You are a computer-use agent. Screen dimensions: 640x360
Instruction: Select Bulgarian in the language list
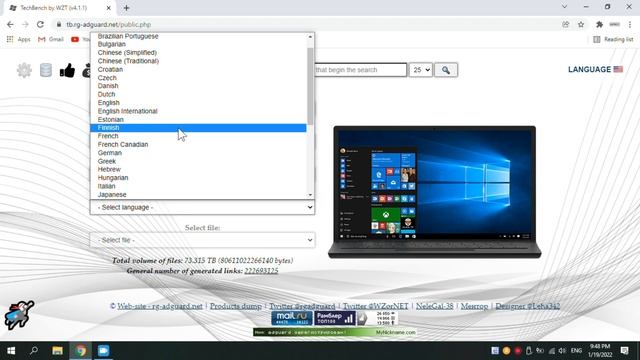(198, 44)
